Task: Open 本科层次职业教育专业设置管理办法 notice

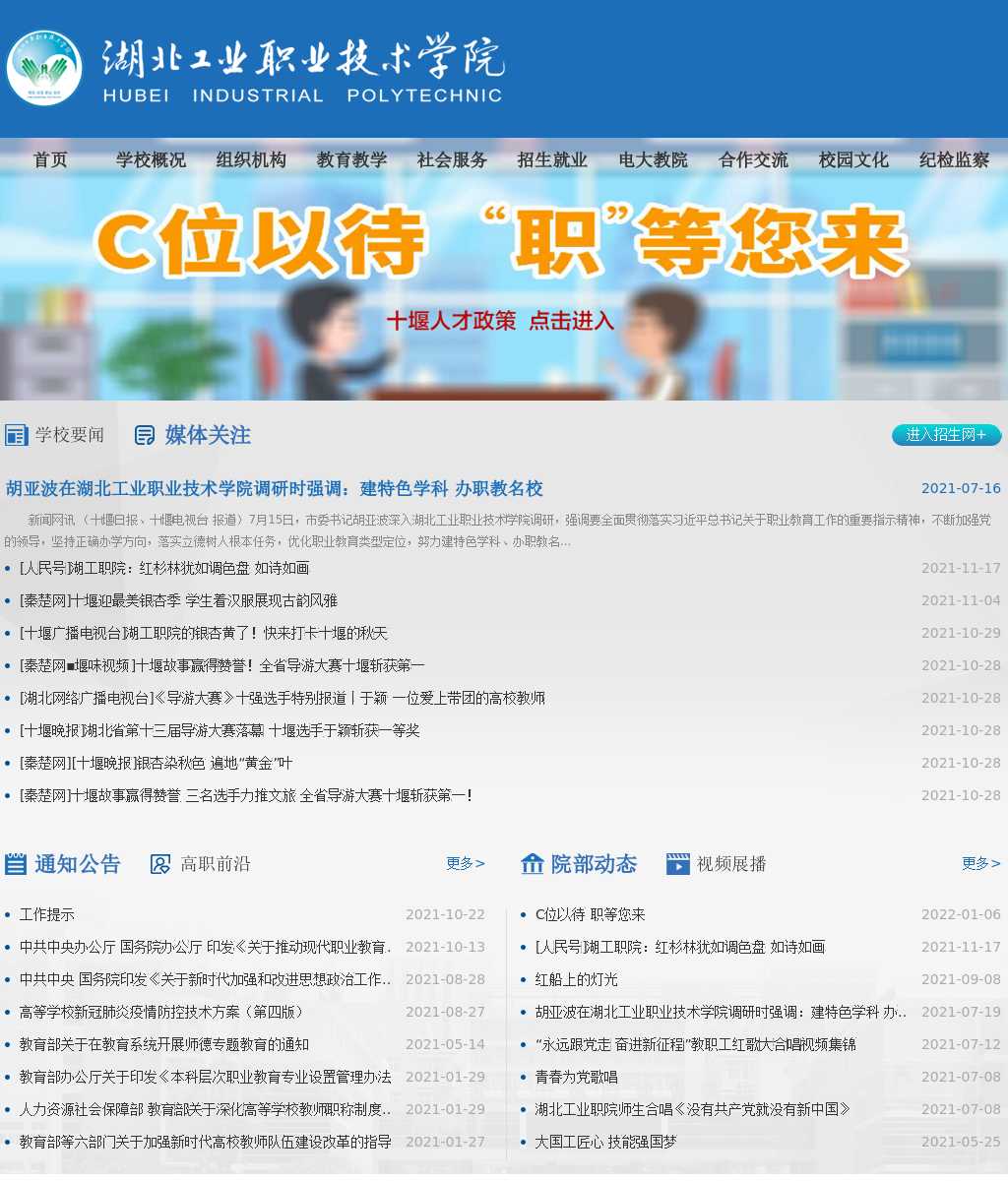Action: [x=206, y=1077]
